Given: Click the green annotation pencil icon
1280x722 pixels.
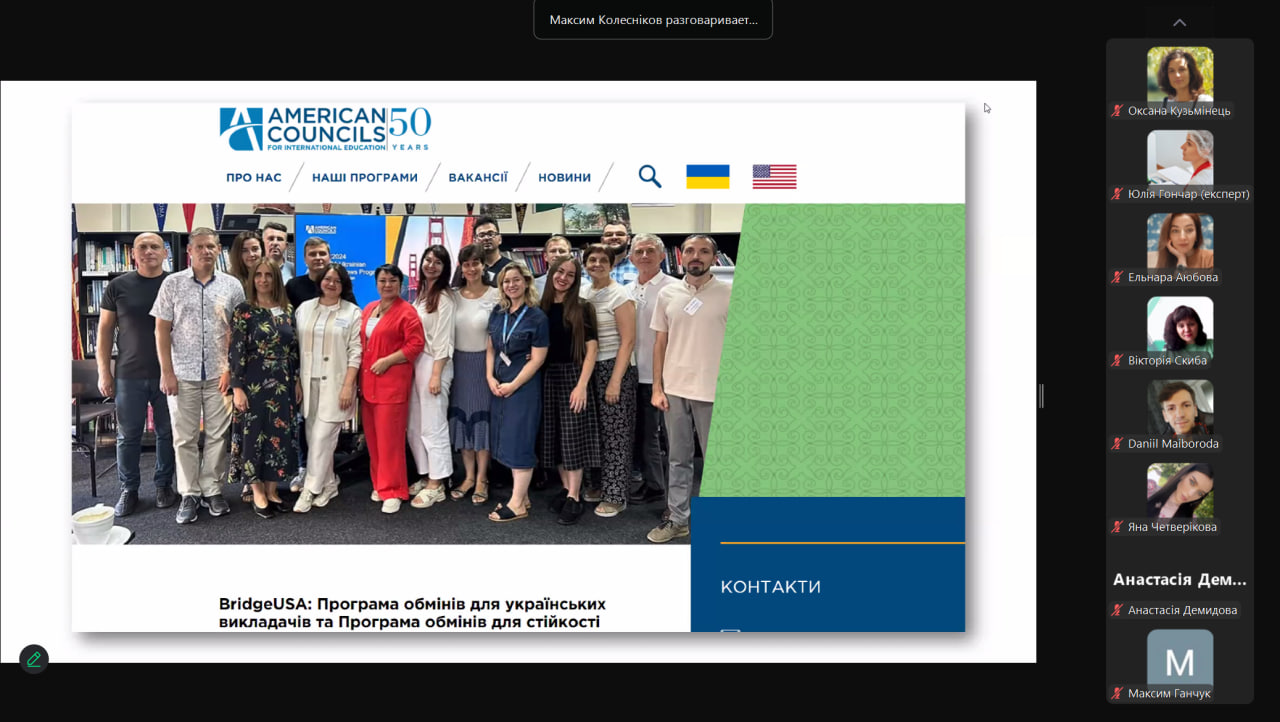Looking at the screenshot, I should (x=34, y=659).
